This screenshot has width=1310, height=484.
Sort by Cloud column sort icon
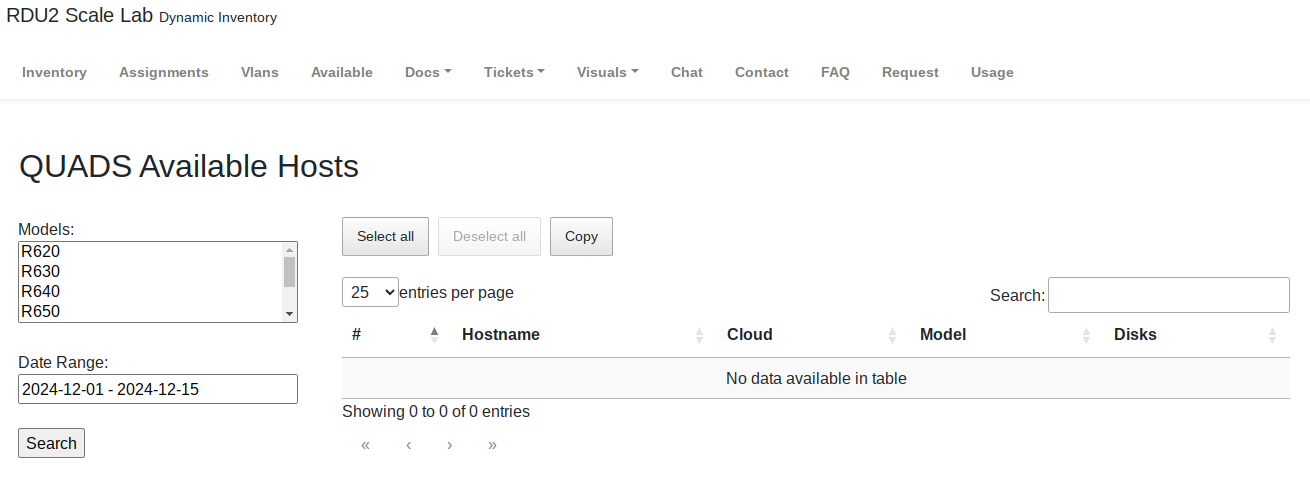pyautogui.click(x=891, y=335)
